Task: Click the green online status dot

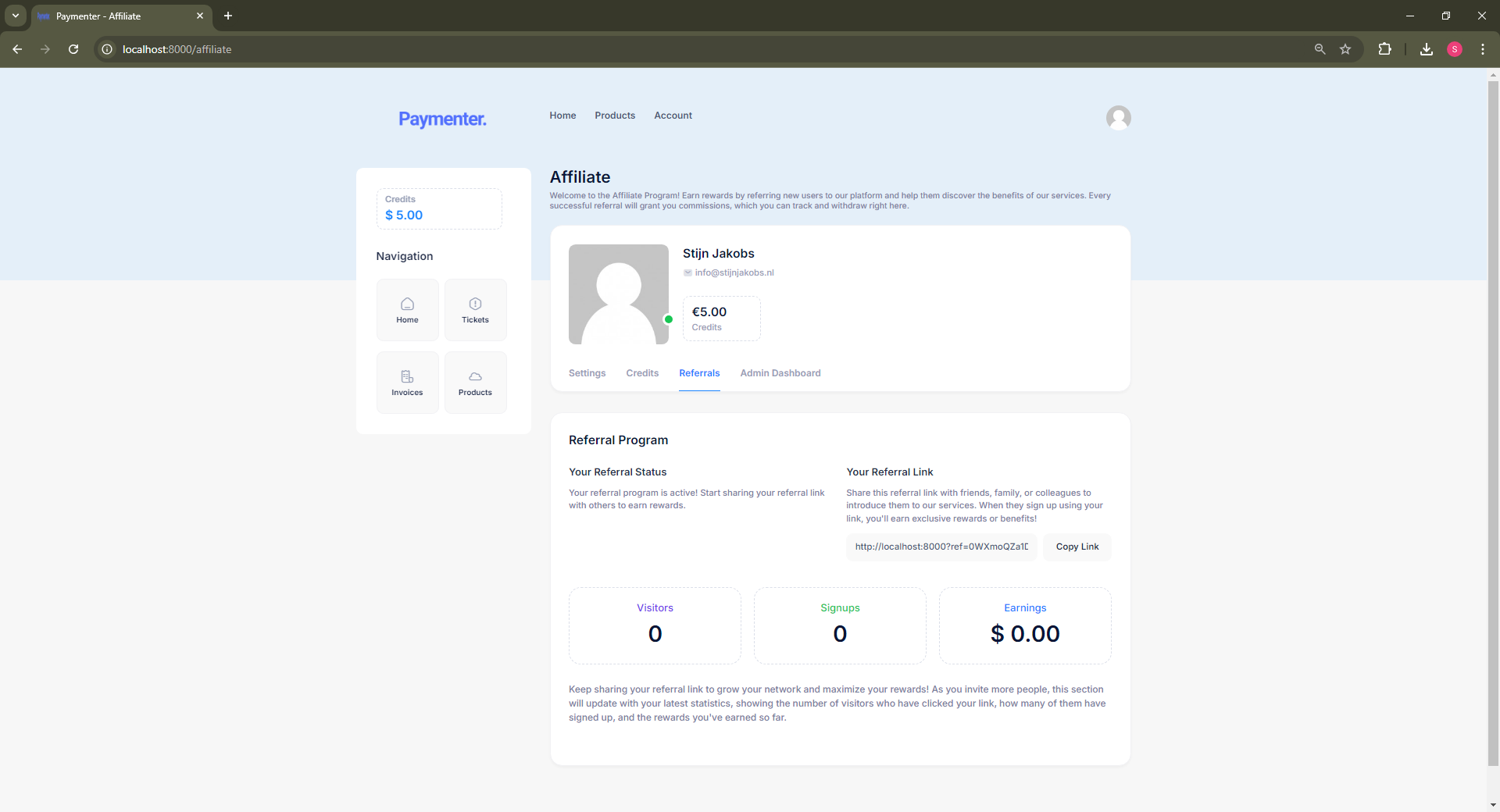Action: 668,319
